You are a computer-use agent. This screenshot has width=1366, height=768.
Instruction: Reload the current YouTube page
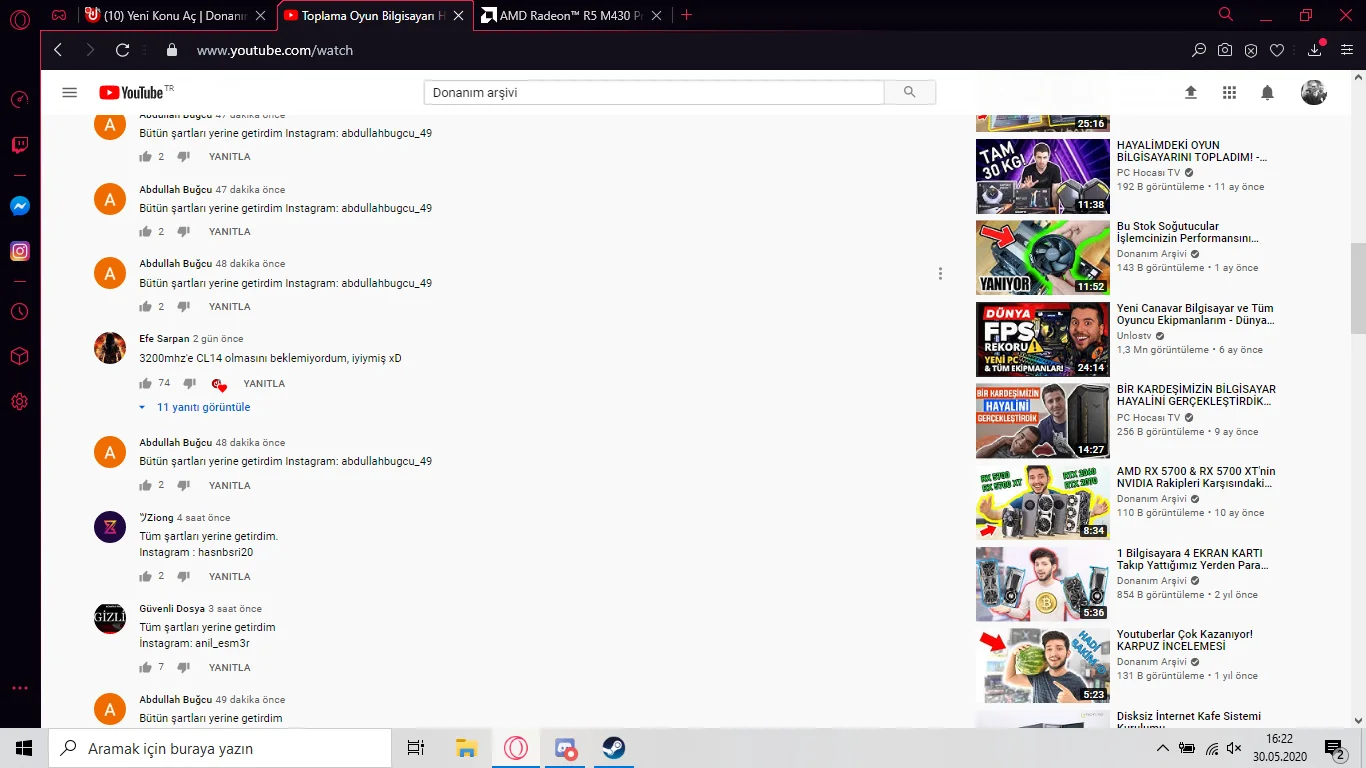point(123,50)
